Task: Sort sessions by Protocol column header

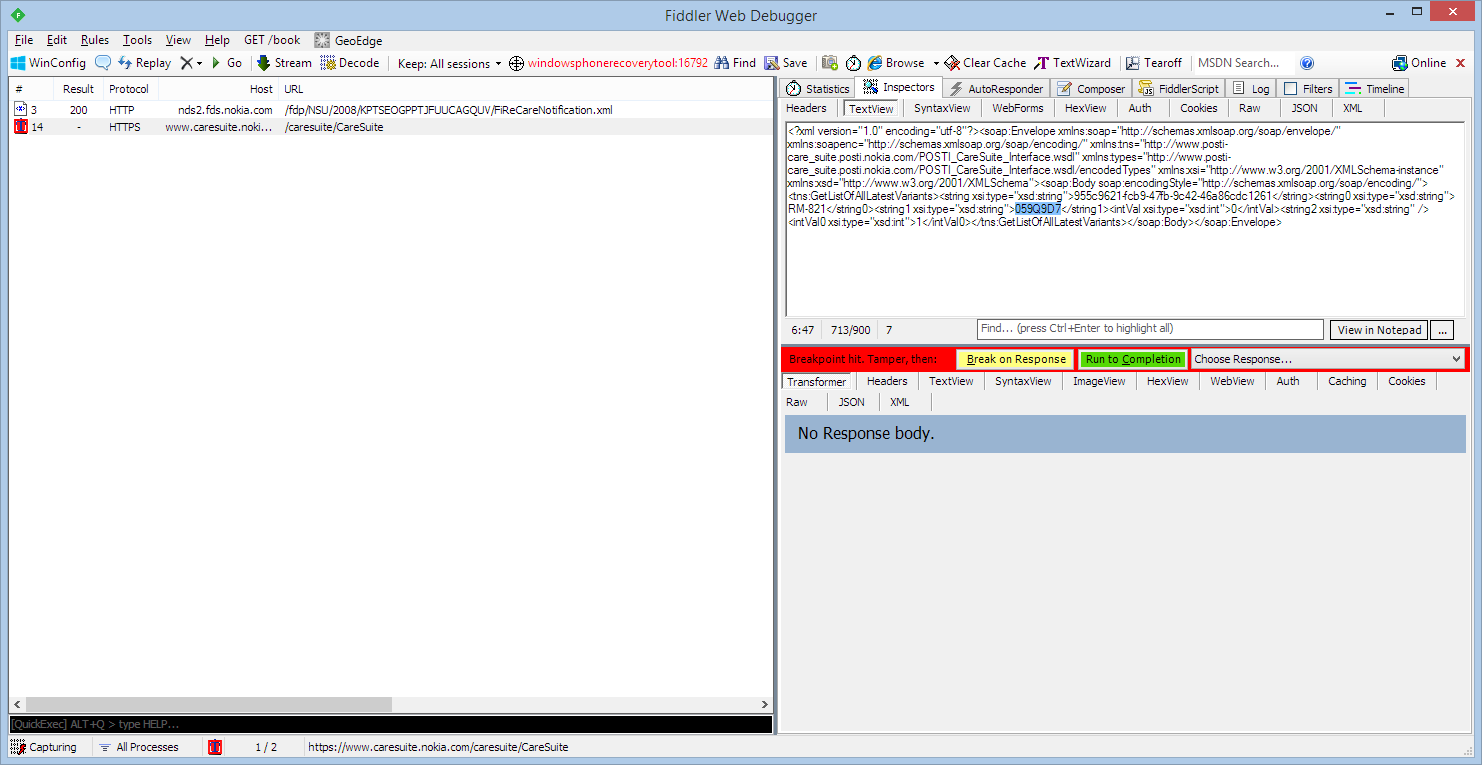Action: point(129,89)
